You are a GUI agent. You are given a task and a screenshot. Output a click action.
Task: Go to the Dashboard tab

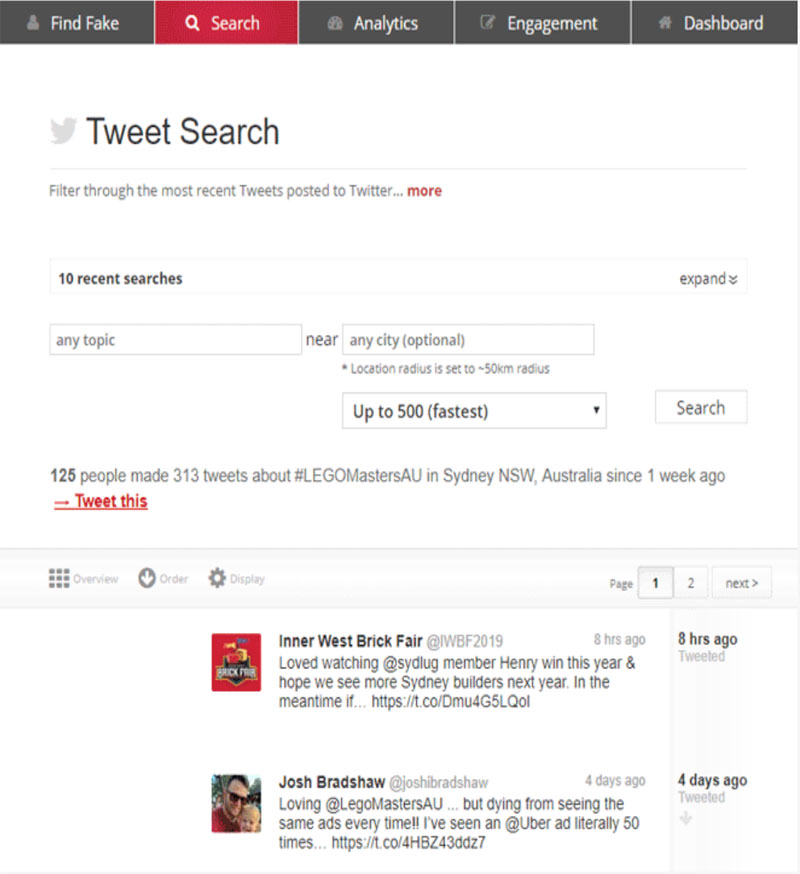[715, 22]
